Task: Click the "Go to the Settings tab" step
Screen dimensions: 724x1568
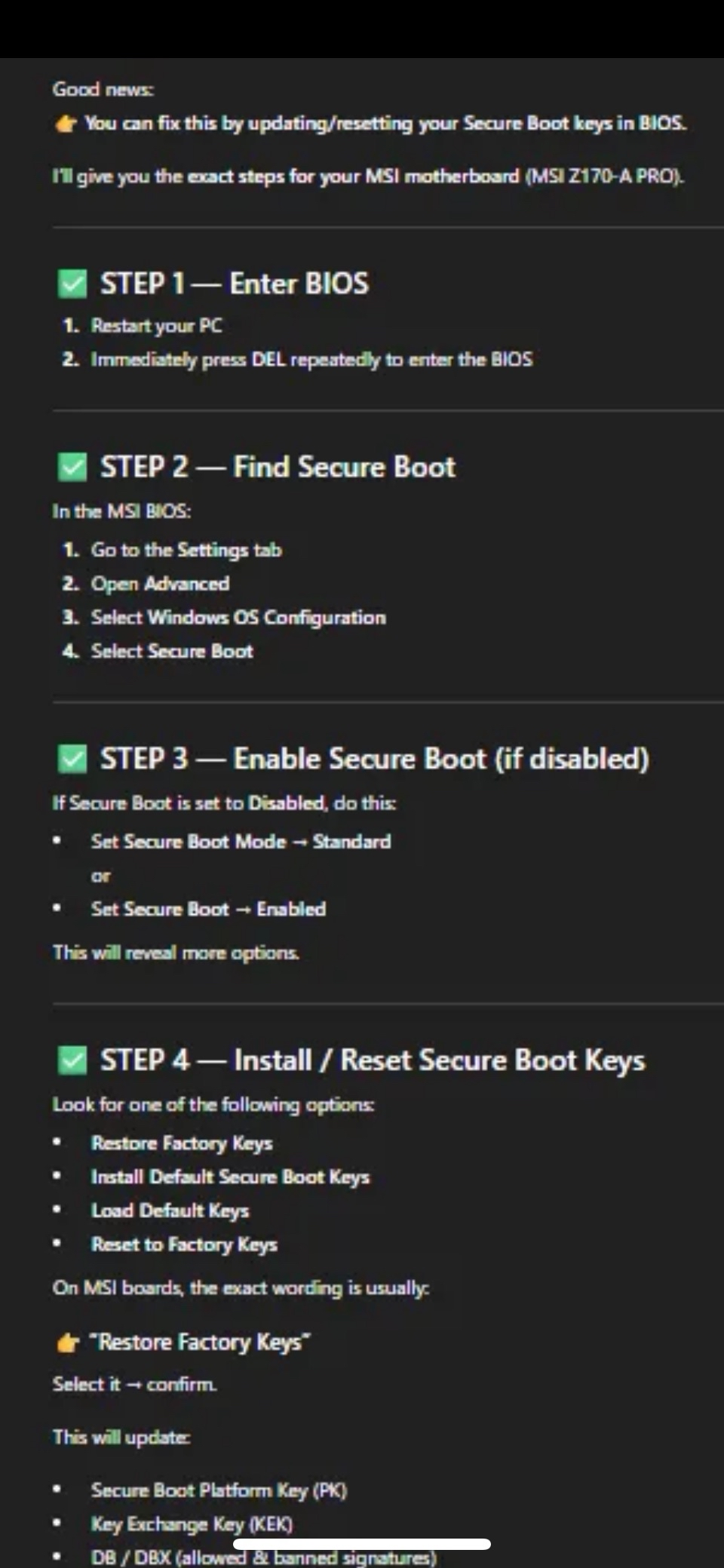Action: click(x=186, y=550)
